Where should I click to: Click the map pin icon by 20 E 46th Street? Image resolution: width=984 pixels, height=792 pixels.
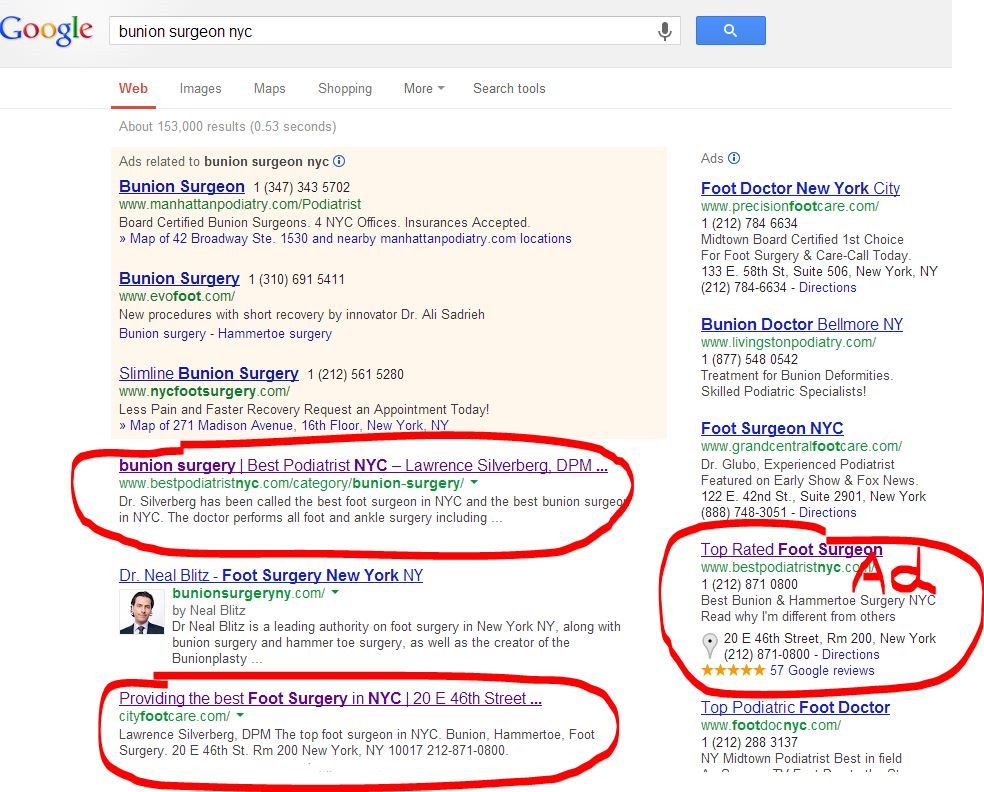tap(709, 646)
